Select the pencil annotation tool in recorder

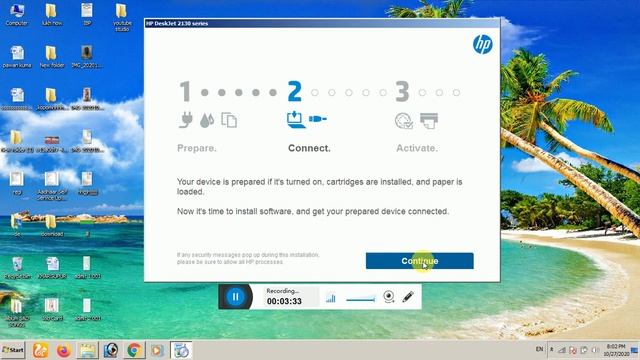point(408,297)
